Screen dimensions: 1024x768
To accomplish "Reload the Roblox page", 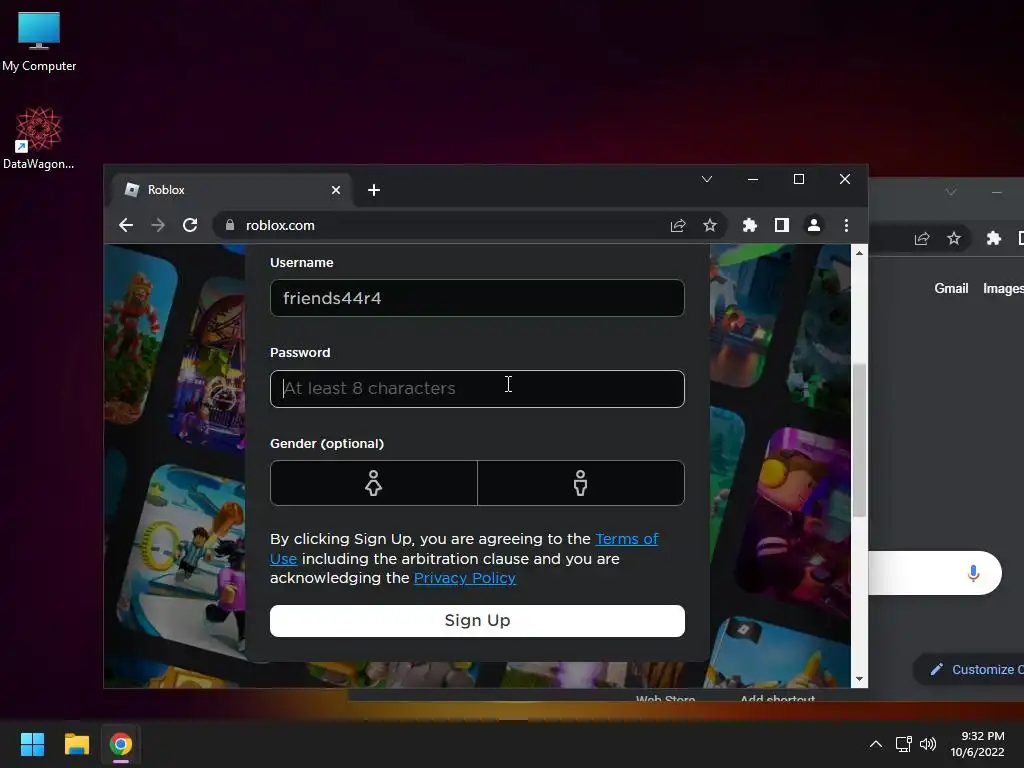I will pos(190,225).
